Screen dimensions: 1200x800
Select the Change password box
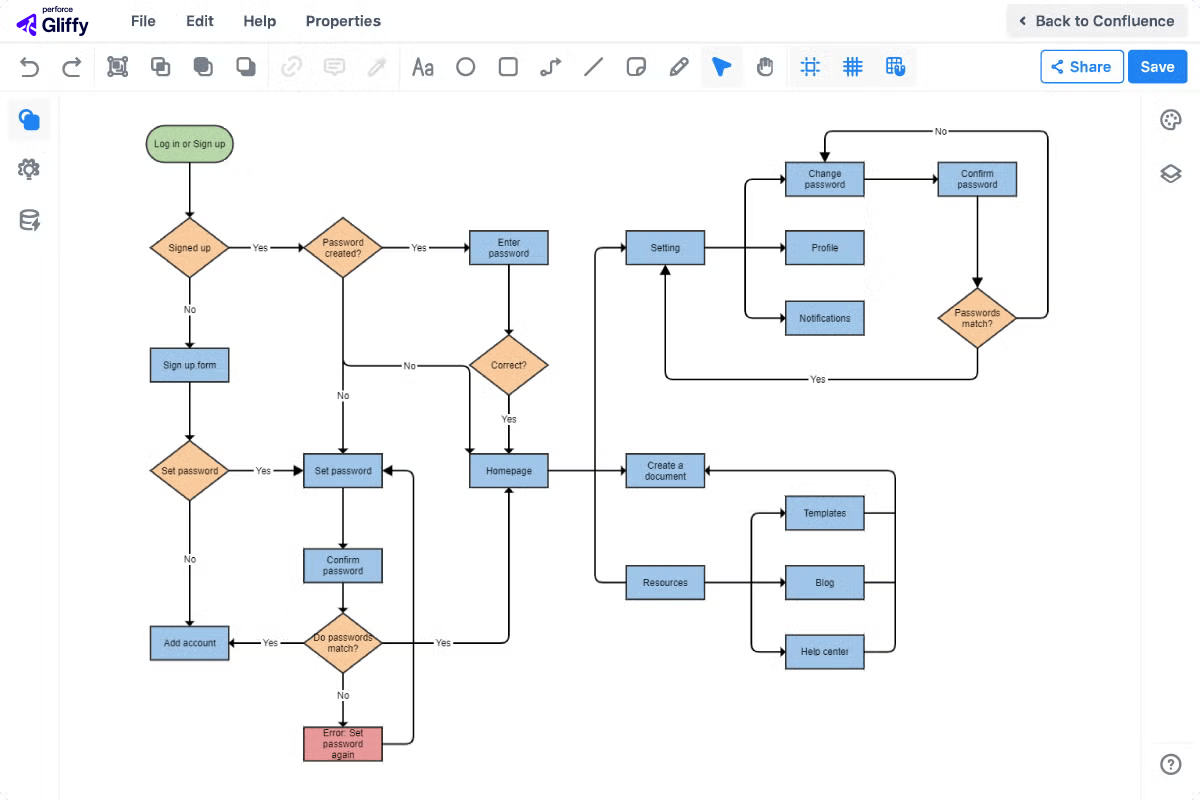(x=825, y=179)
